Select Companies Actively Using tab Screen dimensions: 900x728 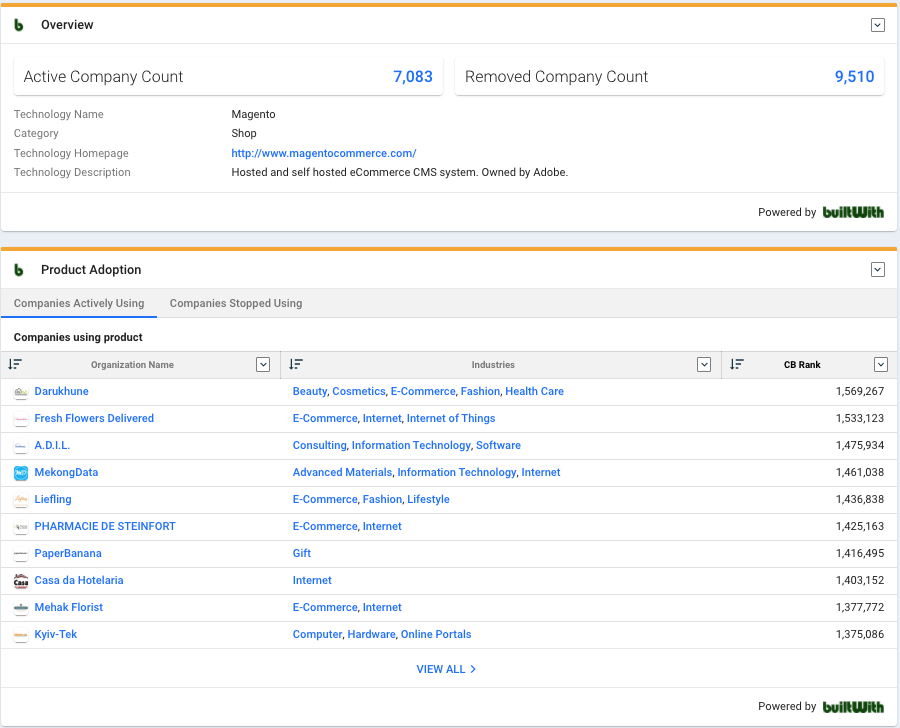click(79, 303)
